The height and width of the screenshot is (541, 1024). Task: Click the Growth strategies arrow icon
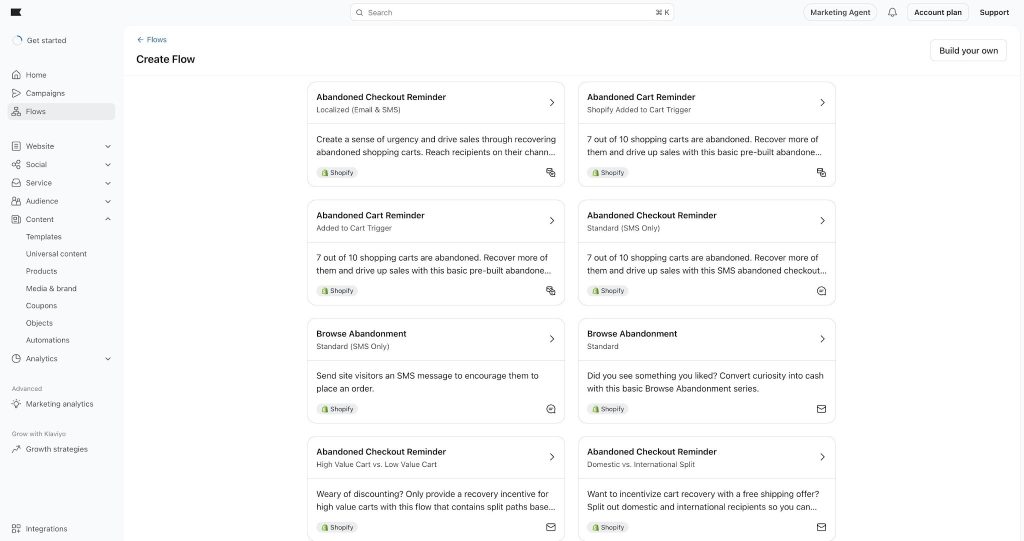click(x=16, y=450)
